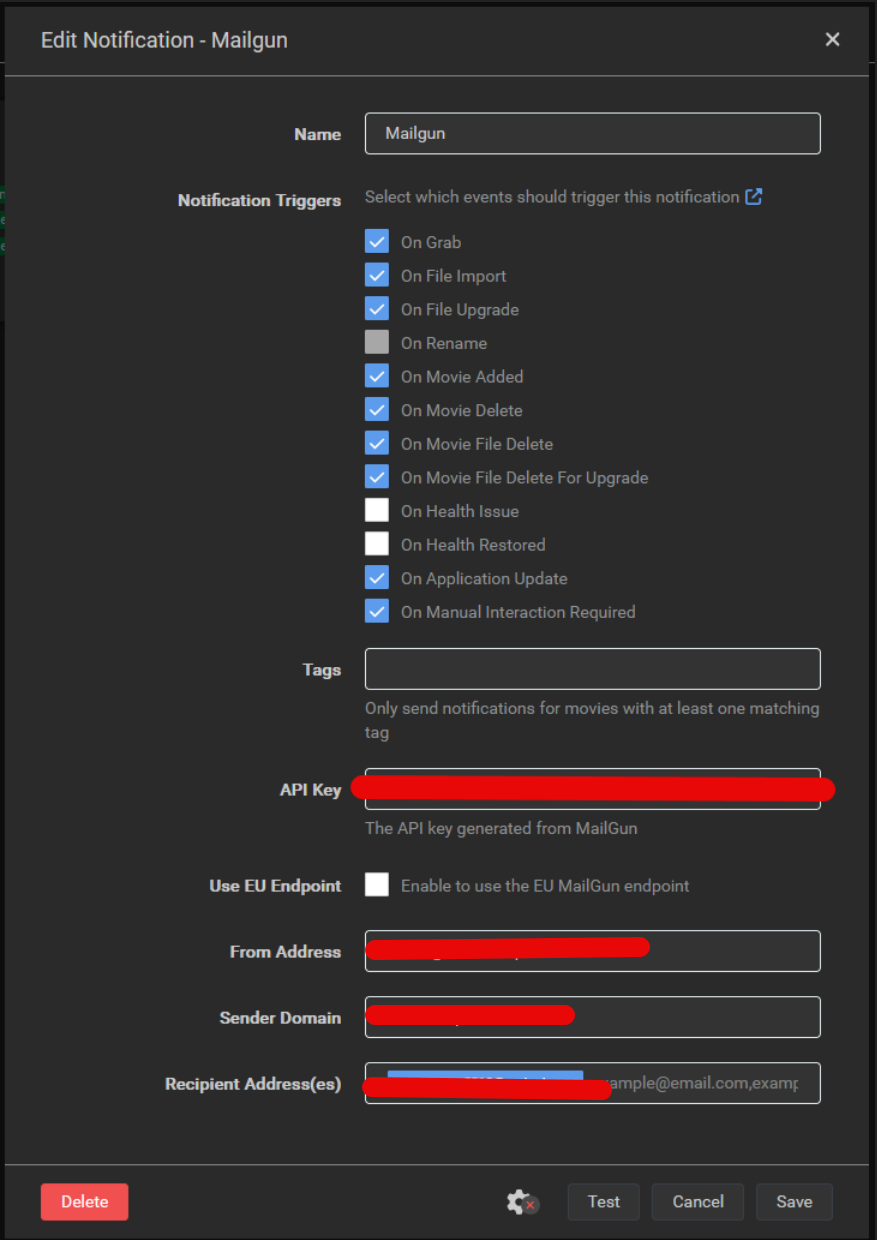
Task: Close the Edit Notification dialog
Action: tap(832, 40)
